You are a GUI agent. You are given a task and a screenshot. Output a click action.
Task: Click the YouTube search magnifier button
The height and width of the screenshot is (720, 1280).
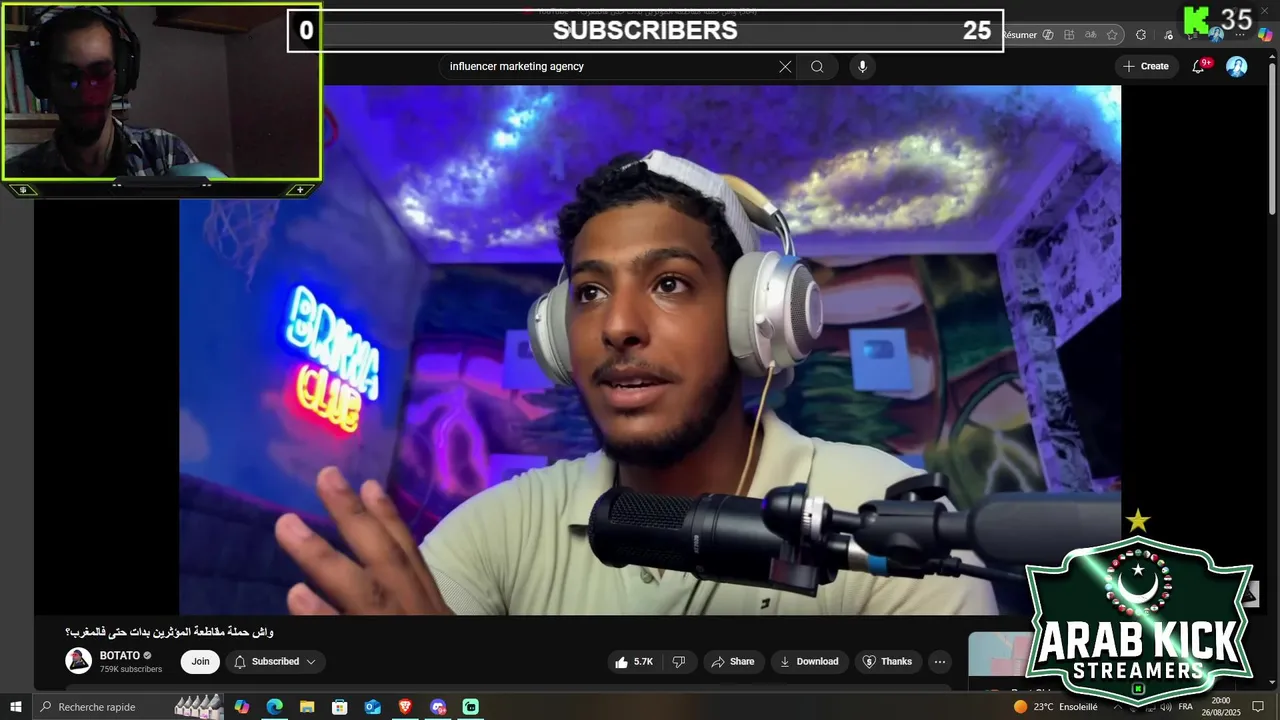click(817, 67)
